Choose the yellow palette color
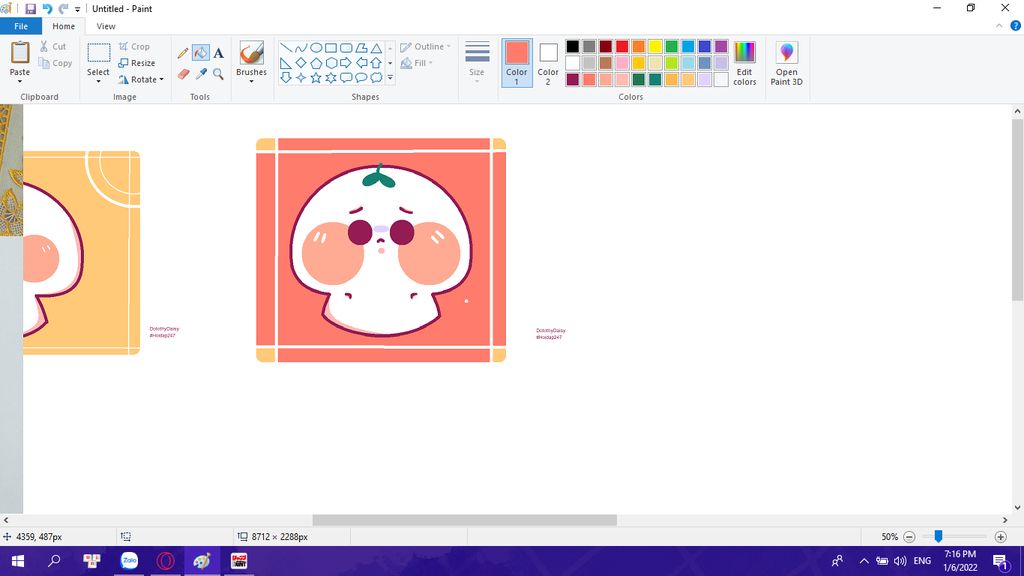1024x576 pixels. point(655,46)
